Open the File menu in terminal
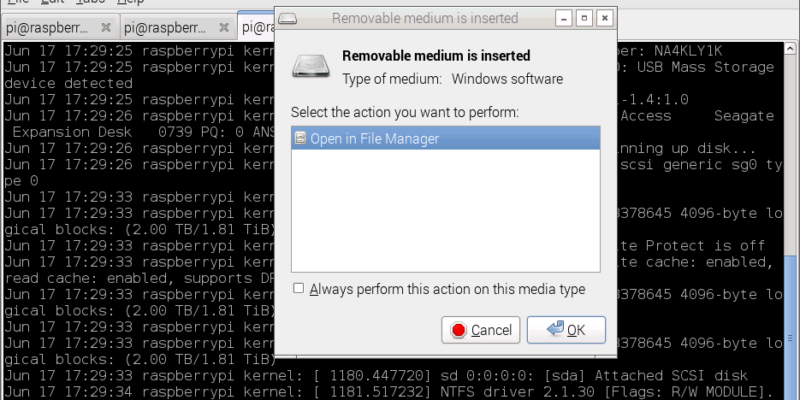 point(18,3)
